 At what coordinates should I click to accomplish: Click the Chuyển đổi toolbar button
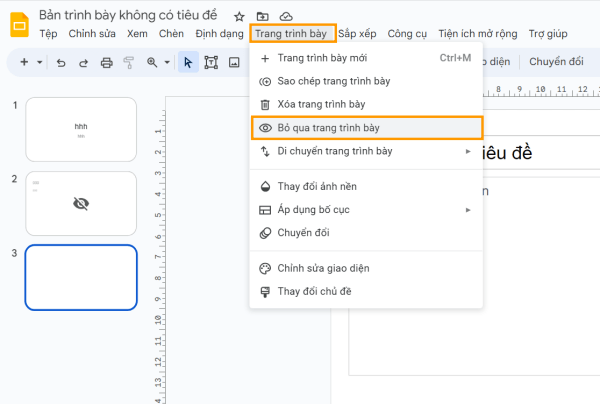(x=556, y=62)
